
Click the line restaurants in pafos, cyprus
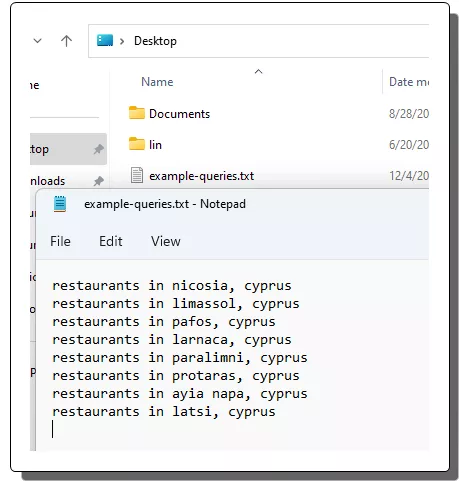(x=164, y=322)
